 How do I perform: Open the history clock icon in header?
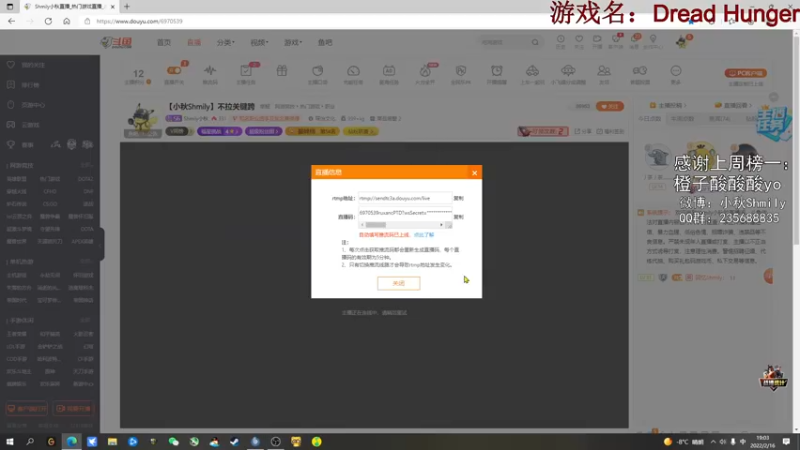(560, 41)
